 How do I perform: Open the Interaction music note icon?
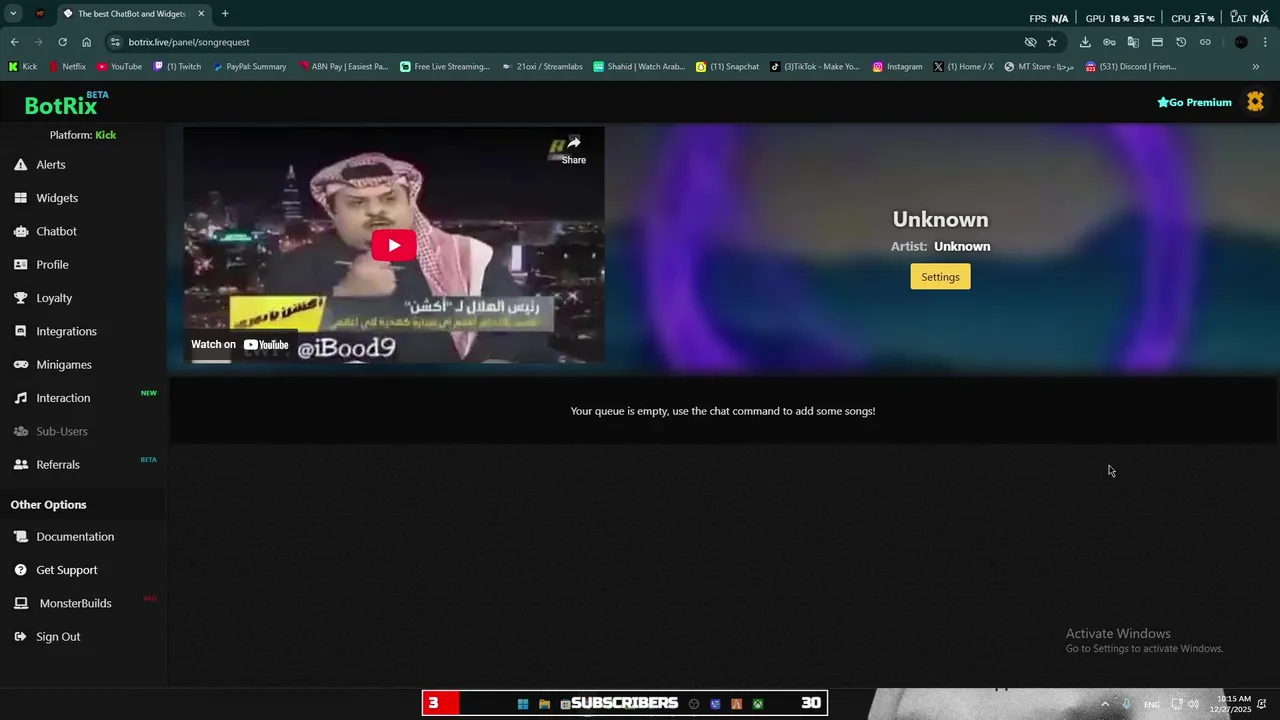coord(20,398)
